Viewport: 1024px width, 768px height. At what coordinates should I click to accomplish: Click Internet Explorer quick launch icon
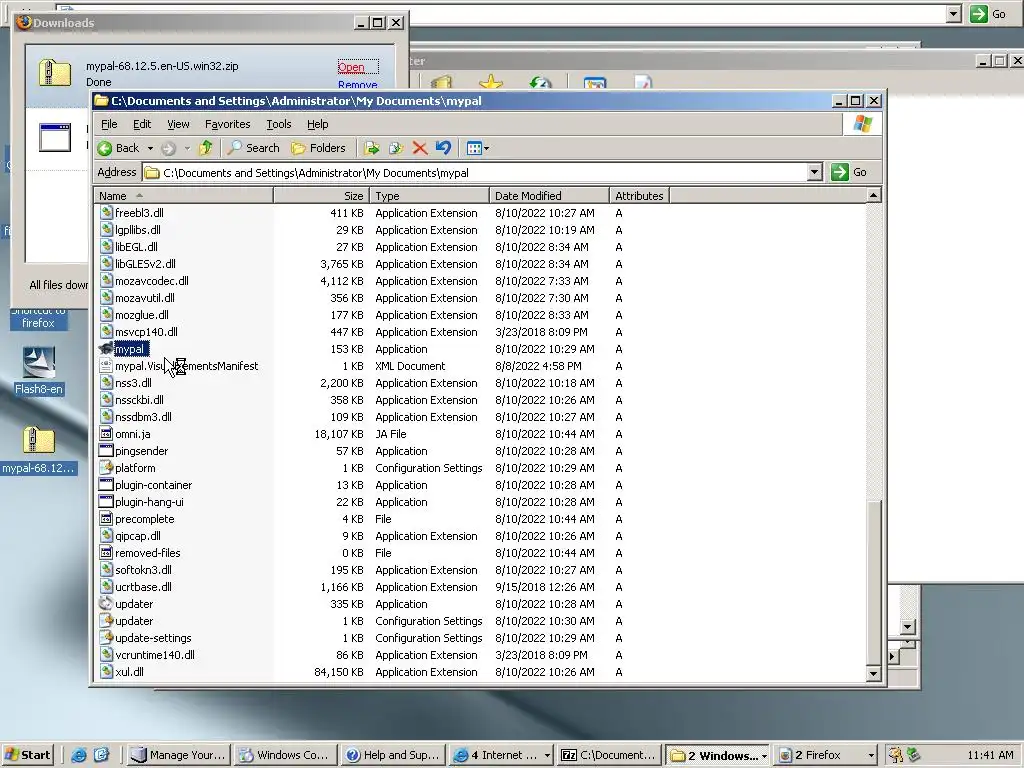79,755
